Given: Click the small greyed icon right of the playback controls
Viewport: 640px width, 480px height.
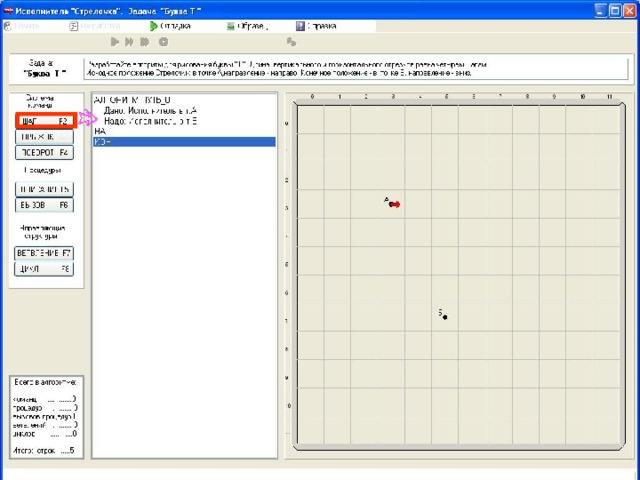Looking at the screenshot, I should (x=291, y=42).
